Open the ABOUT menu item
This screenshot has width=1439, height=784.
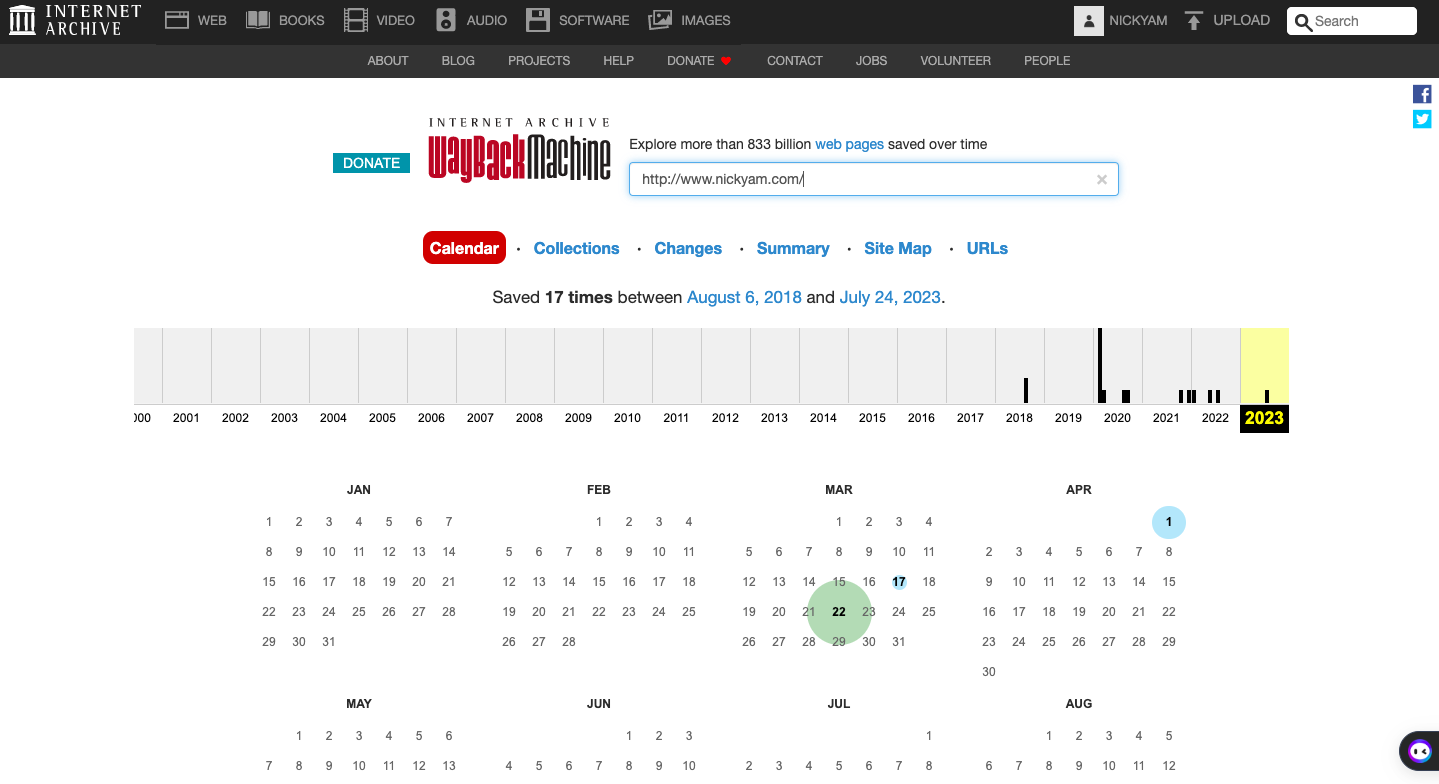tap(388, 61)
